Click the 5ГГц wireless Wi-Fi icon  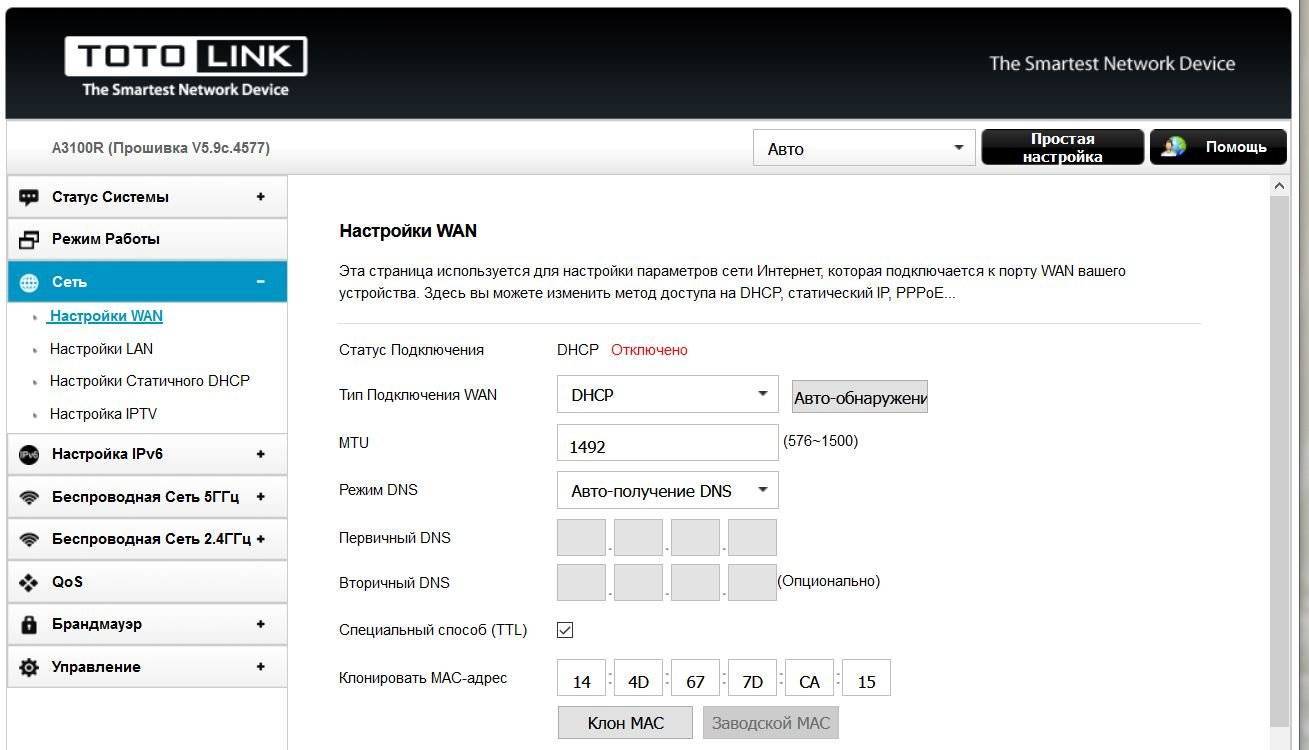(29, 498)
